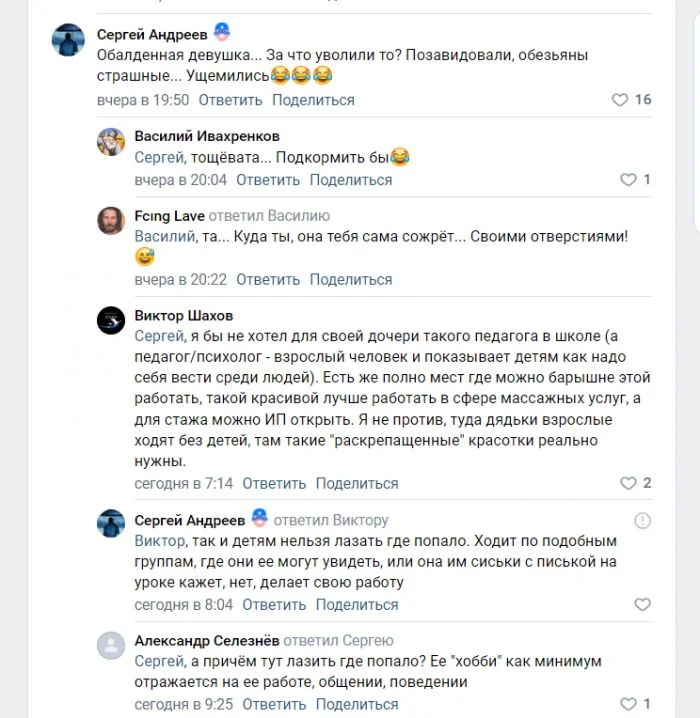The width and height of the screenshot is (700, 718).
Task: Reply to the comment posted вчера в 19:50
Action: coord(230,100)
